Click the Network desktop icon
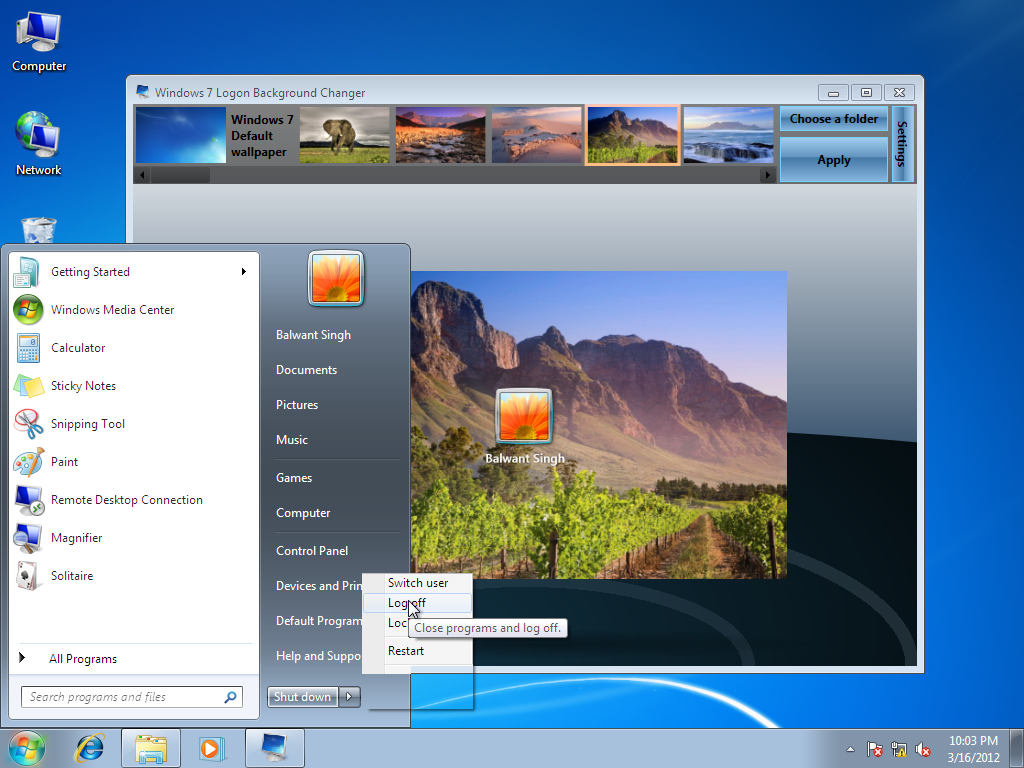This screenshot has width=1024, height=768. click(x=39, y=144)
